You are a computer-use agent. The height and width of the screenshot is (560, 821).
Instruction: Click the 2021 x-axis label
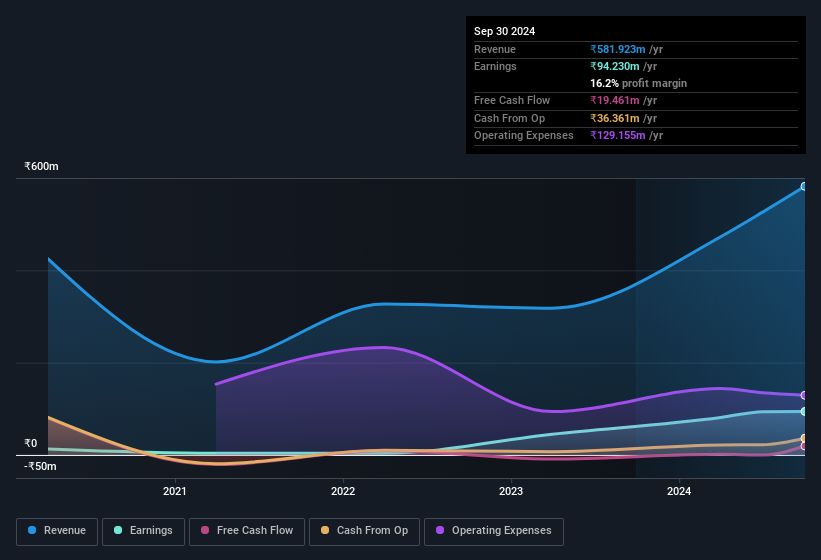point(175,491)
